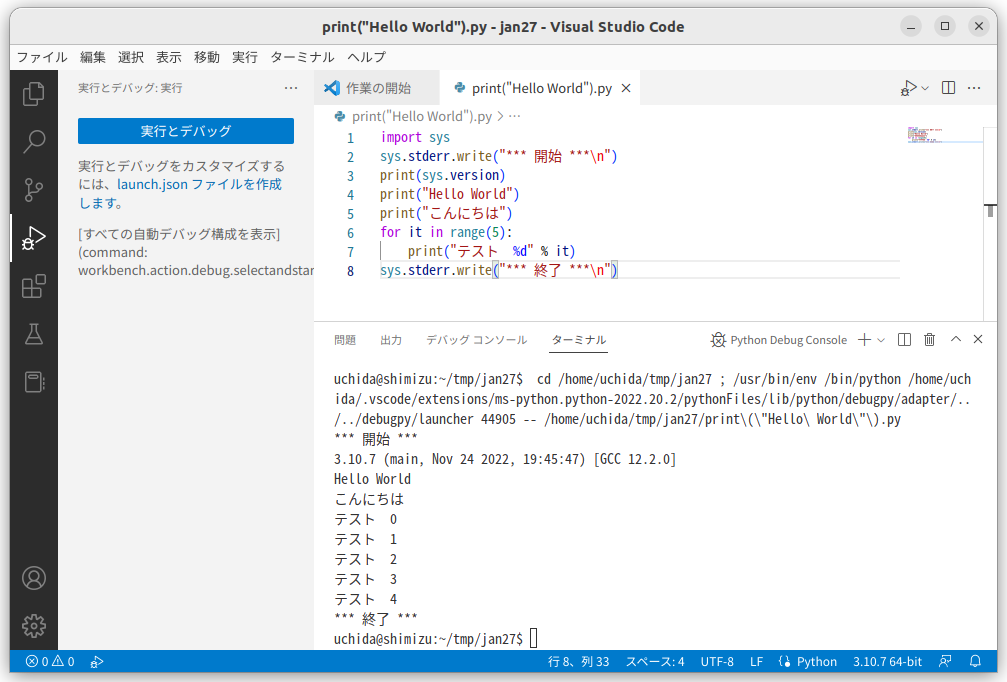Click the debug launch icon in status bar
Image resolution: width=1007 pixels, height=682 pixels.
pos(96,661)
